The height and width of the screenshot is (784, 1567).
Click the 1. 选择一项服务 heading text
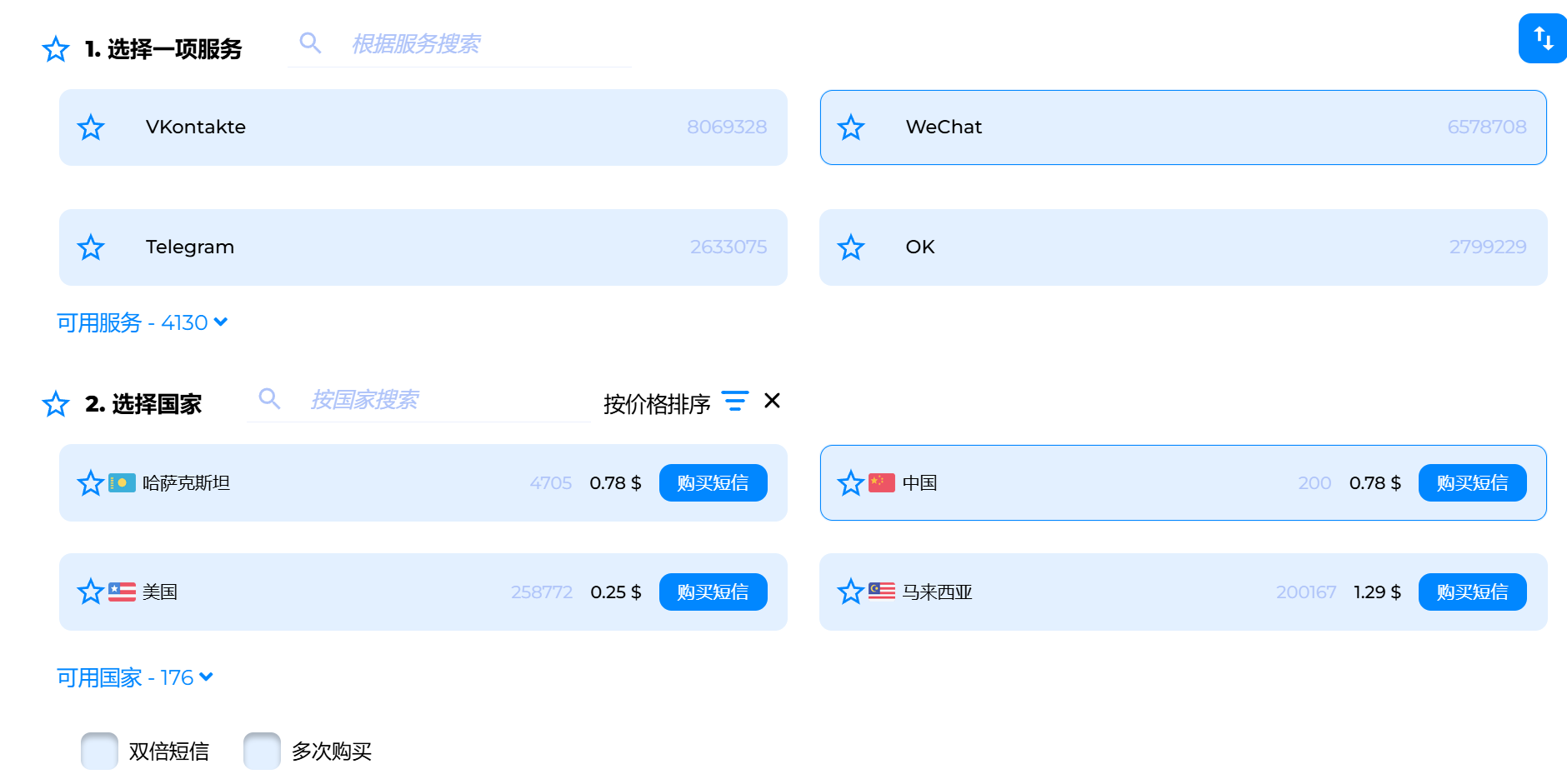(163, 49)
